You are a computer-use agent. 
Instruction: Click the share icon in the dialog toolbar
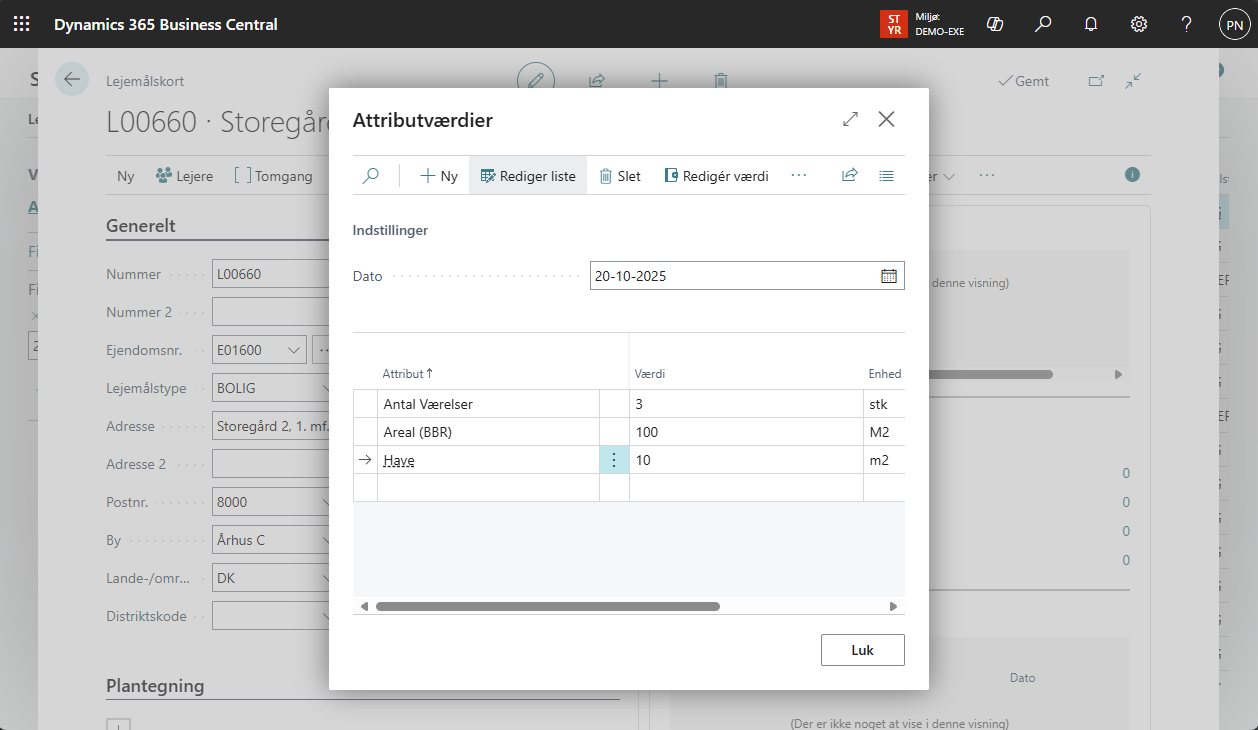(x=849, y=176)
